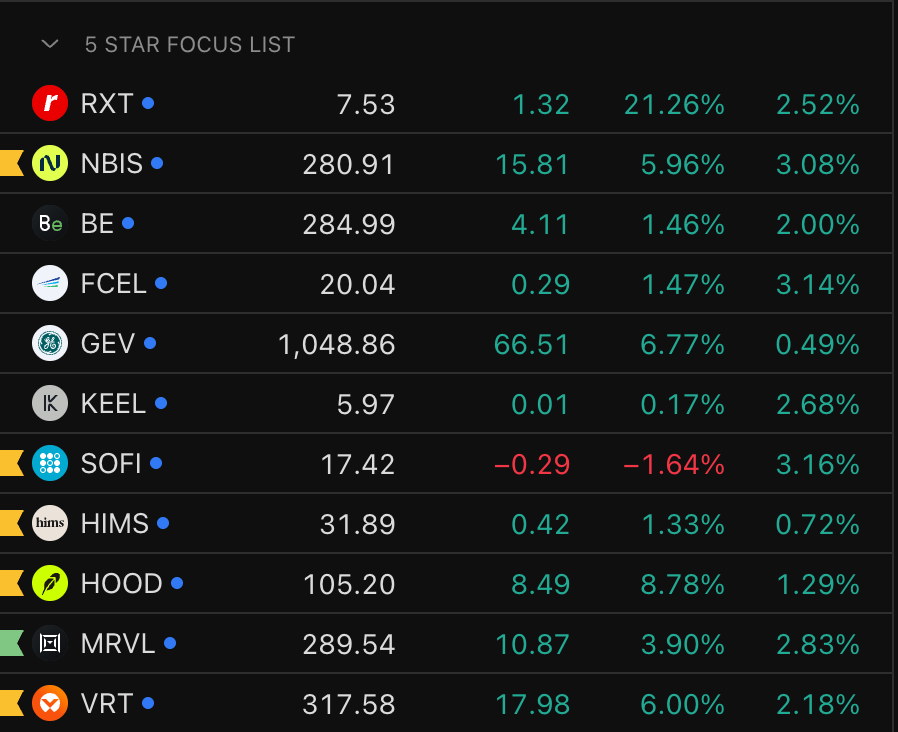Viewport: 898px width, 732px height.
Task: Select the FCEL ticker symbol
Action: click(113, 284)
